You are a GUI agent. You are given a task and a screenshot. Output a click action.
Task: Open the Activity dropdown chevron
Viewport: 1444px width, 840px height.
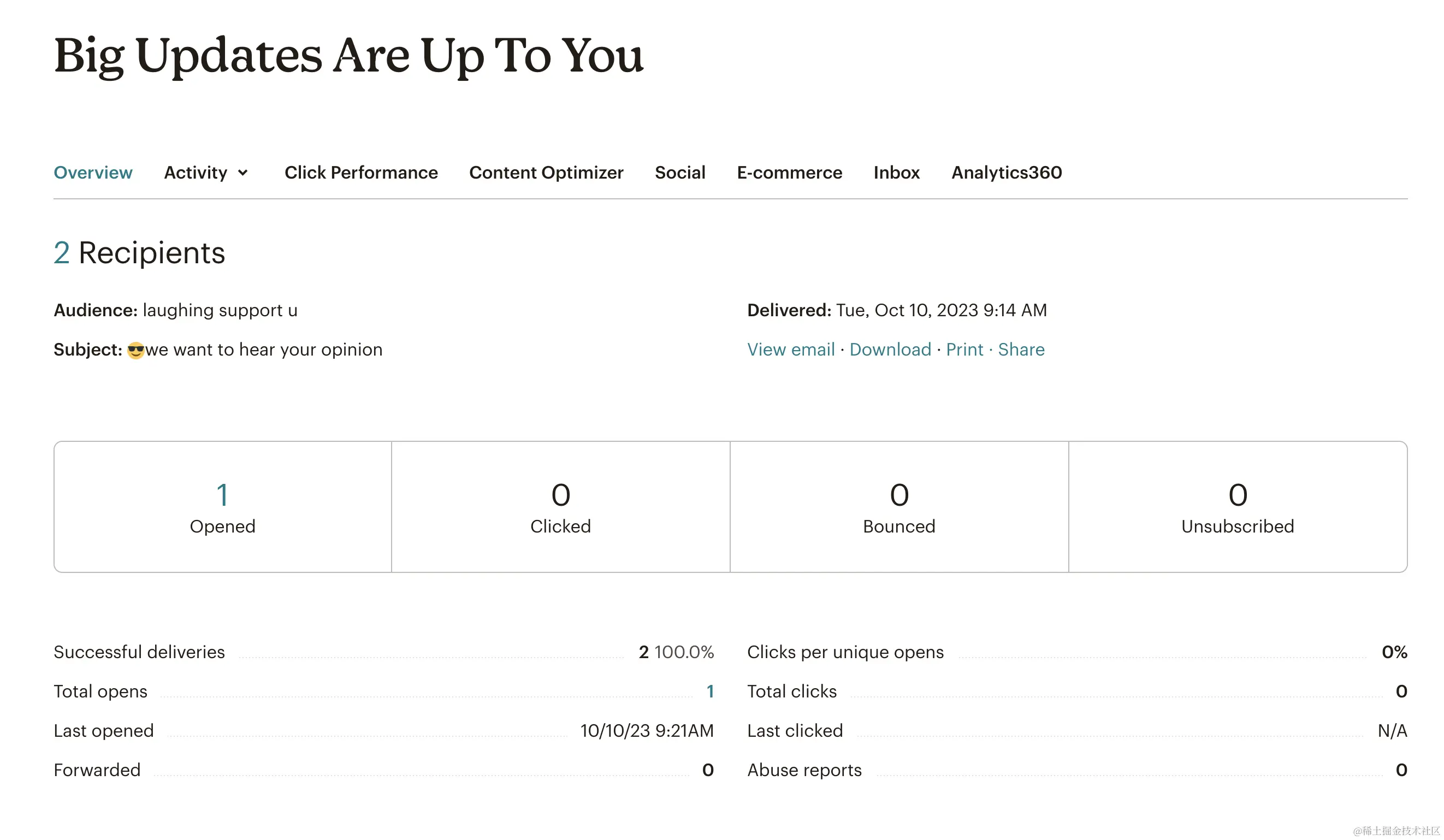pos(243,173)
